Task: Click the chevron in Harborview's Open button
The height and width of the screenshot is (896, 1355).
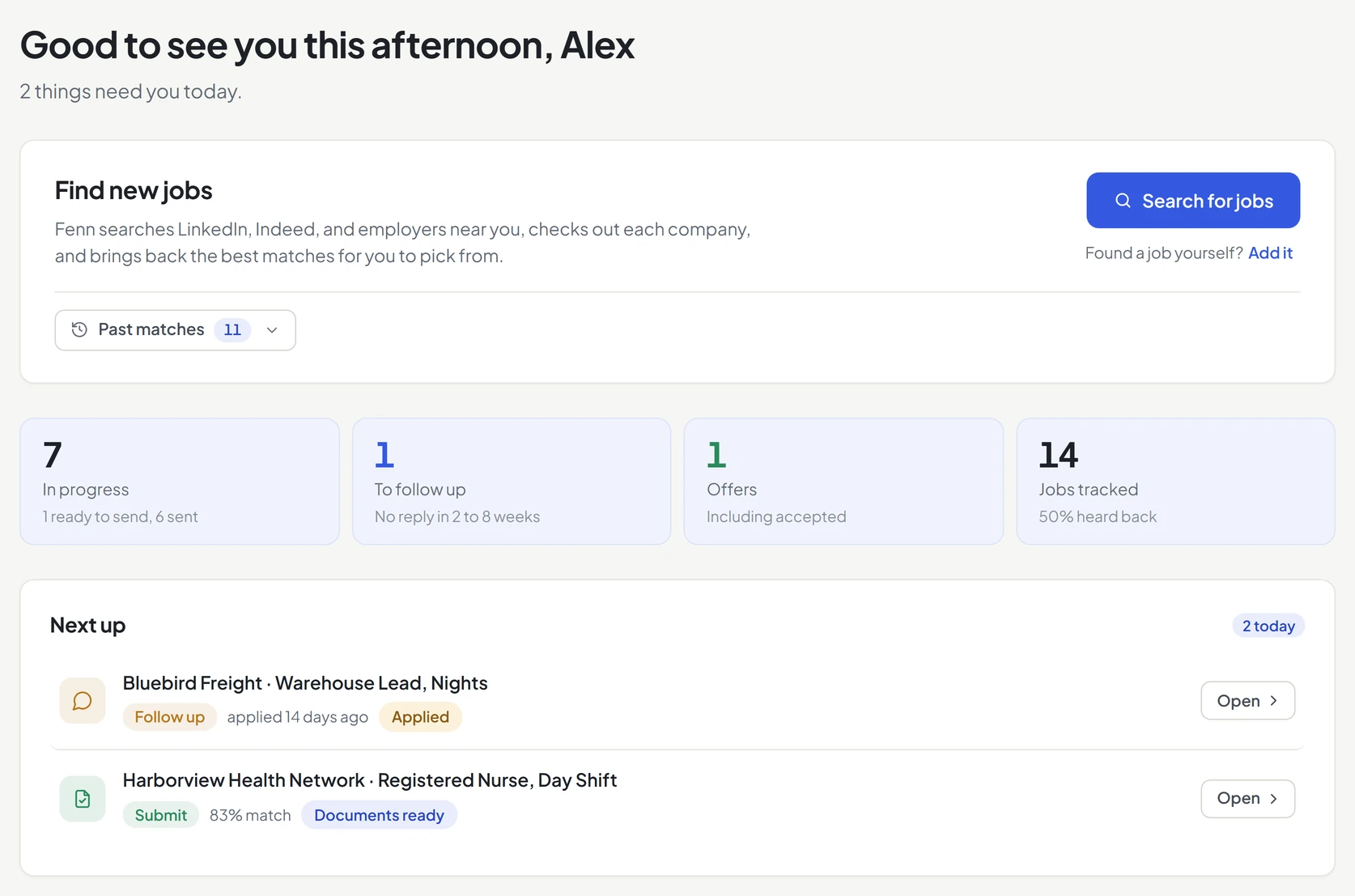Action: [x=1273, y=799]
